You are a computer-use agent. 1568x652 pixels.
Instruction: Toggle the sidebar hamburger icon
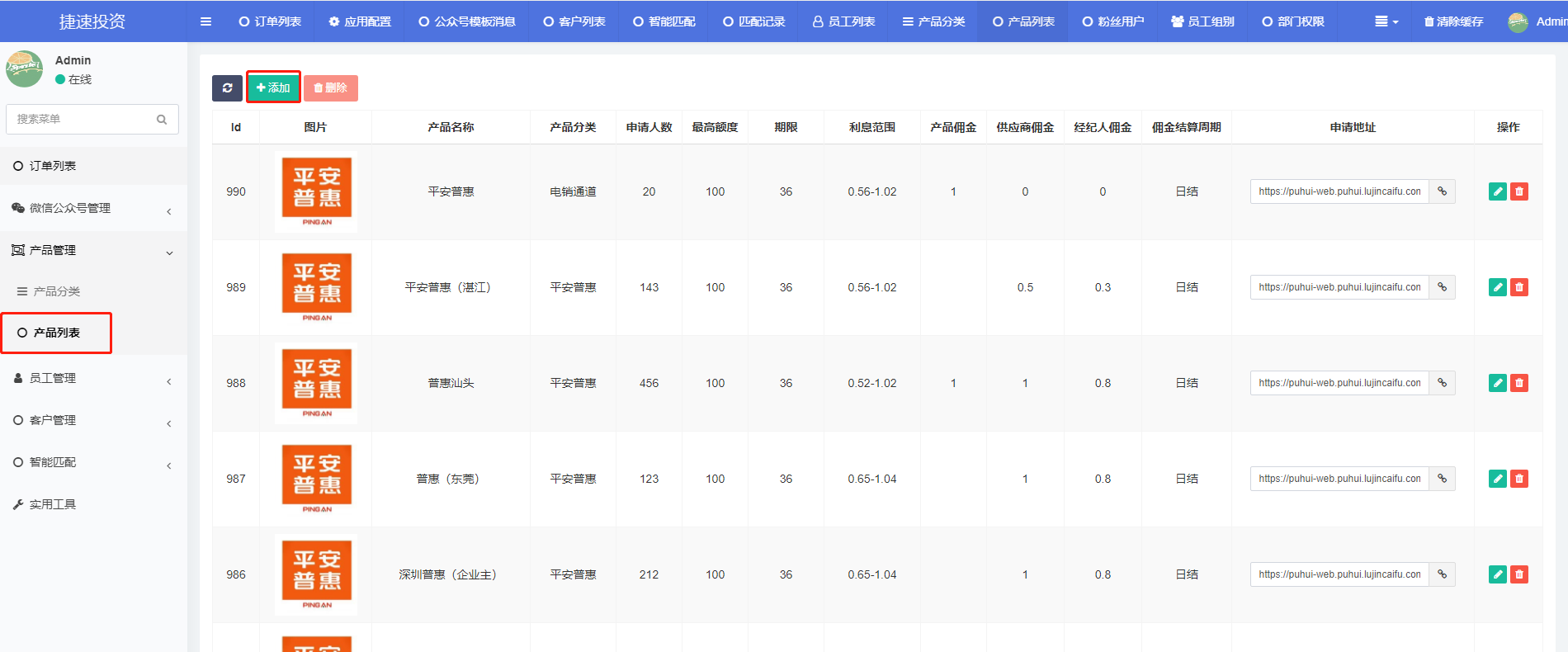point(205,21)
